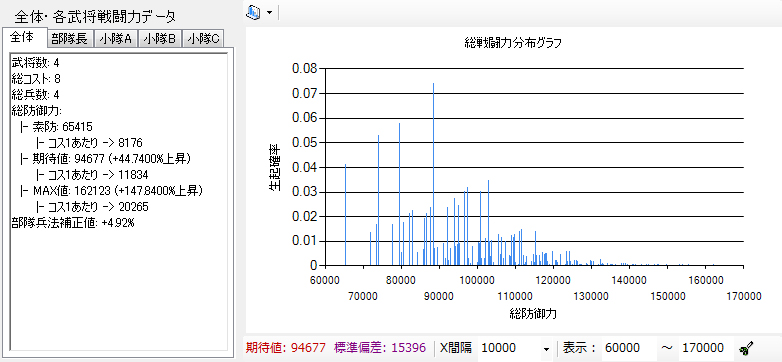Switch to the 小隊B tab
The height and width of the screenshot is (362, 782).
[160, 39]
